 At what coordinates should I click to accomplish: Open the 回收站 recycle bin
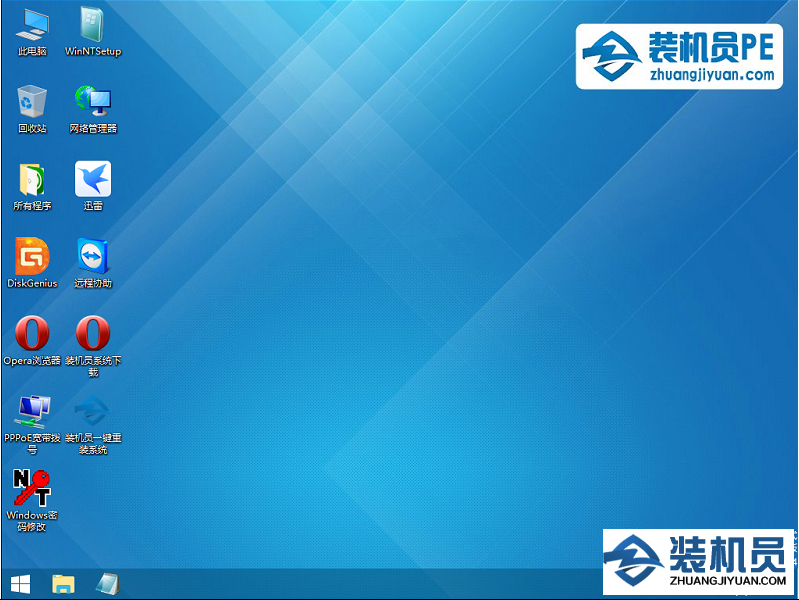(32, 102)
